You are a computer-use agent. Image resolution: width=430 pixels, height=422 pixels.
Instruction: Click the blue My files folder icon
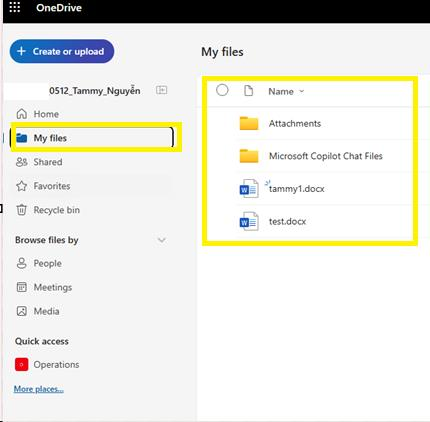point(22,138)
